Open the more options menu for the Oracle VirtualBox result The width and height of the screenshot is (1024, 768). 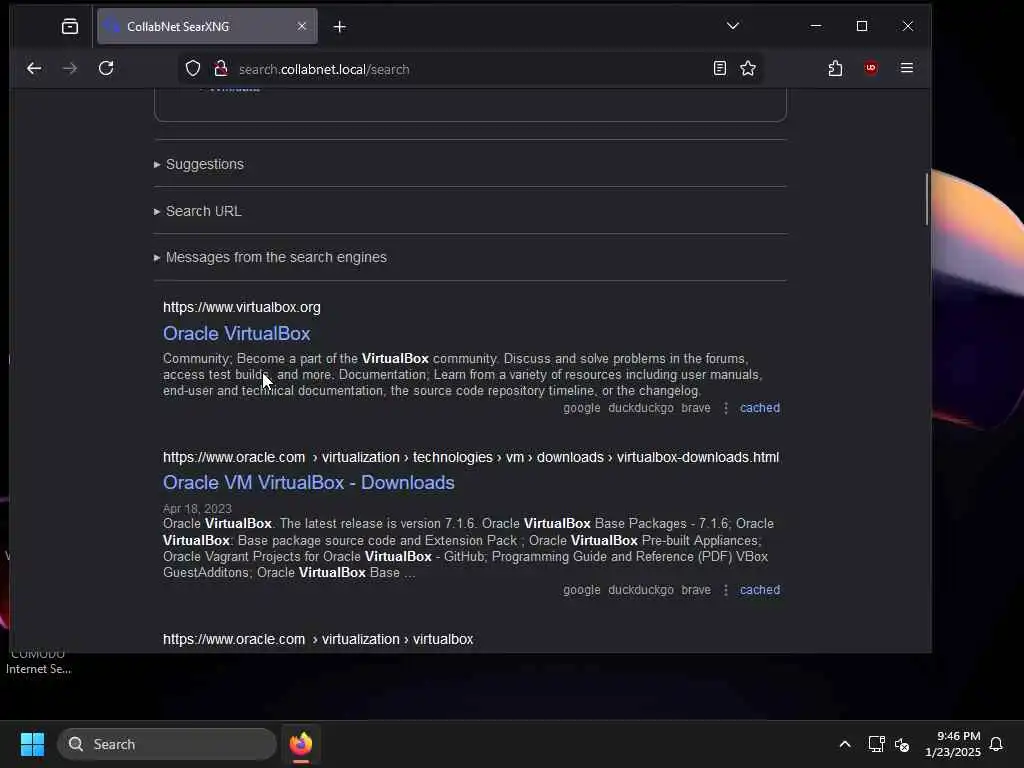[726, 408]
